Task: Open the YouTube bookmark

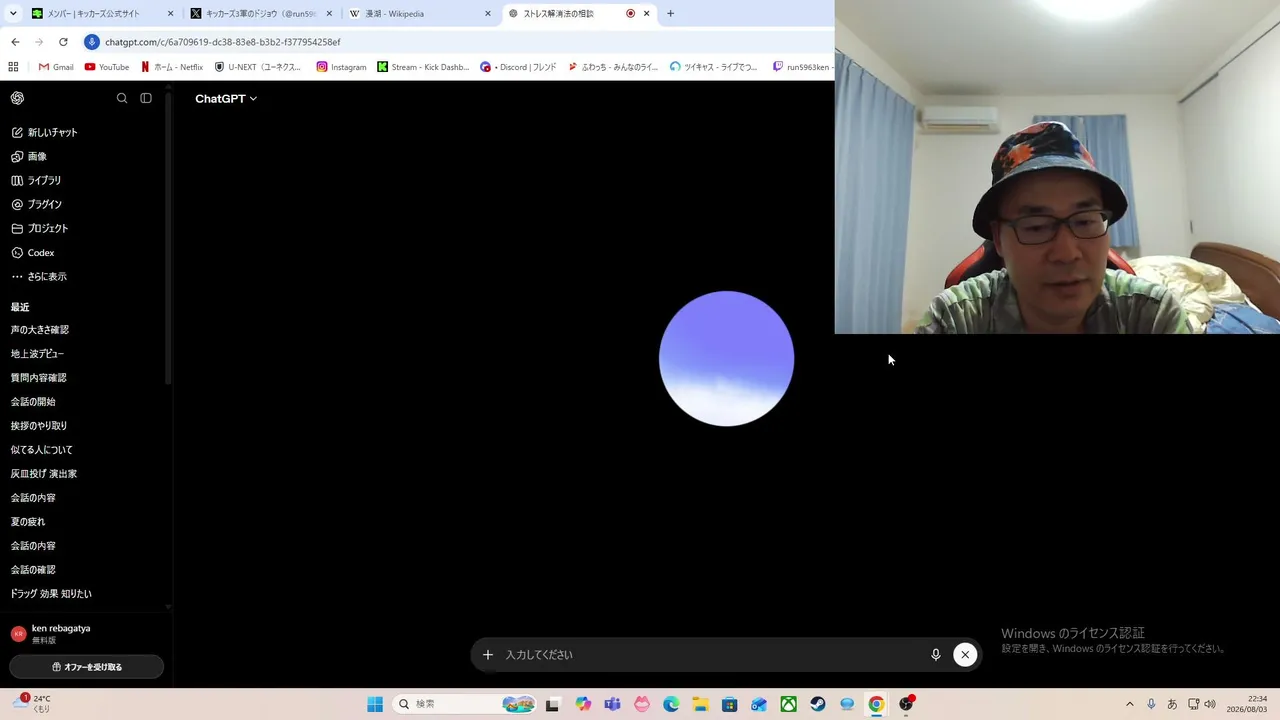Action: pos(107,67)
